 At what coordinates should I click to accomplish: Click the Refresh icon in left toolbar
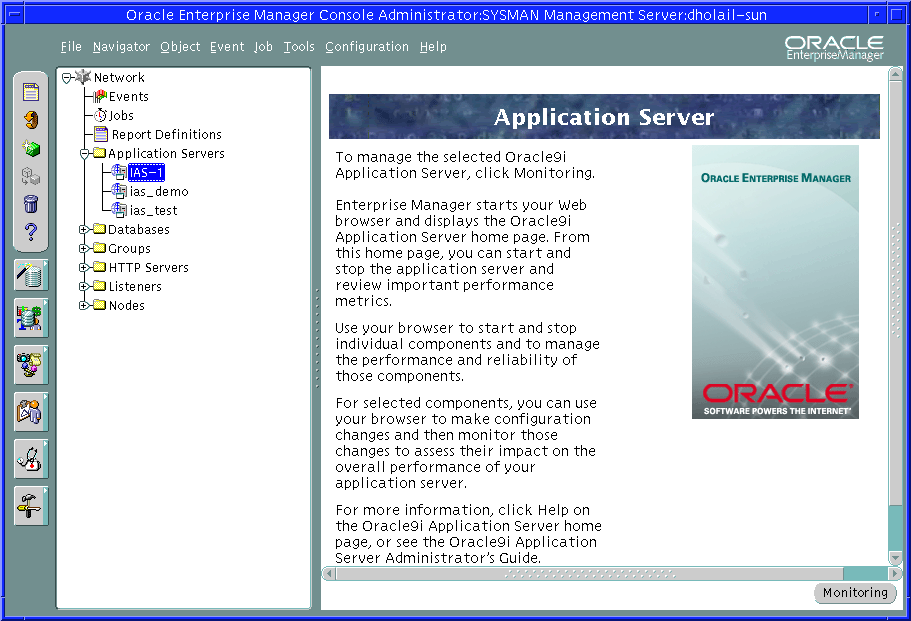[x=31, y=120]
